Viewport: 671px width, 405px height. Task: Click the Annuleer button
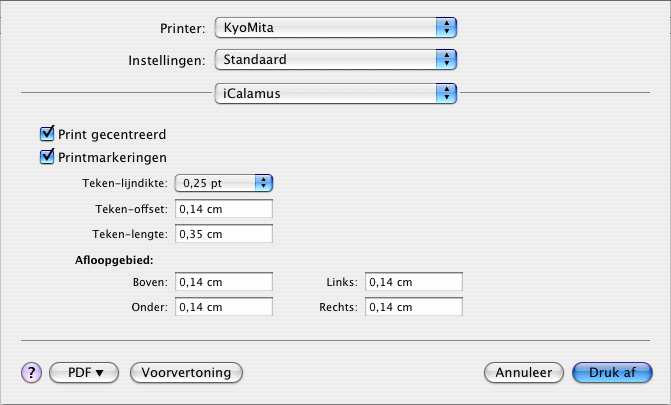click(525, 372)
